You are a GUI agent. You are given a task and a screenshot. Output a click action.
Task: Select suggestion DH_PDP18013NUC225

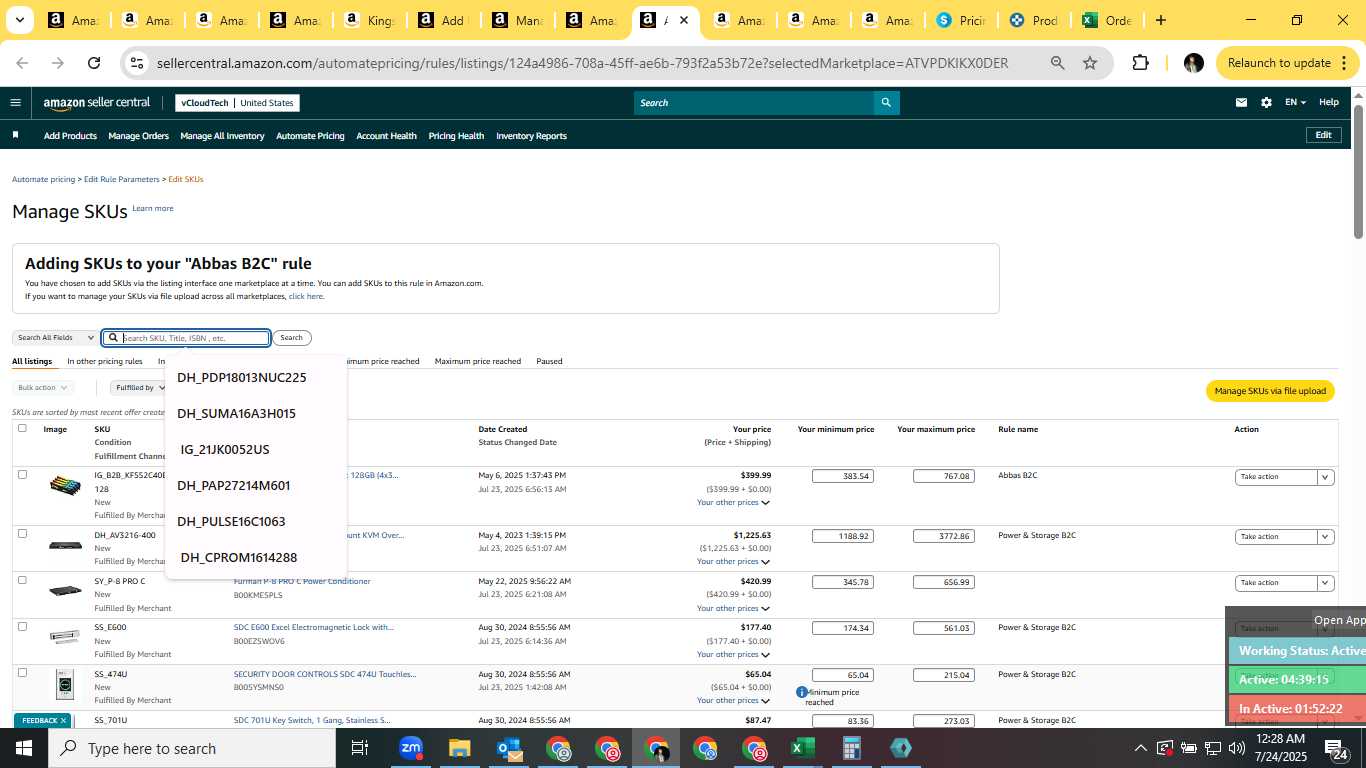point(242,378)
